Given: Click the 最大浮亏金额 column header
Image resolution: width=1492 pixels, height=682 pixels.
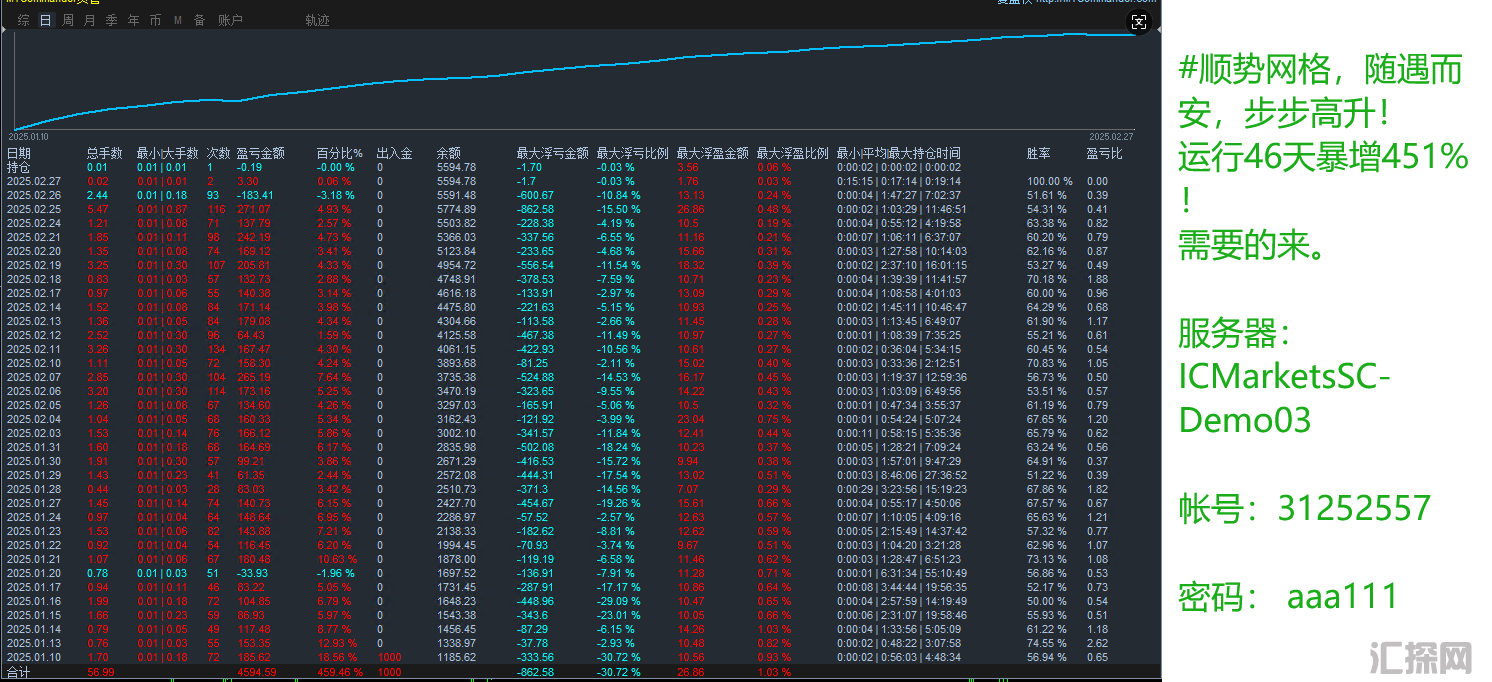Looking at the screenshot, I should [552, 154].
